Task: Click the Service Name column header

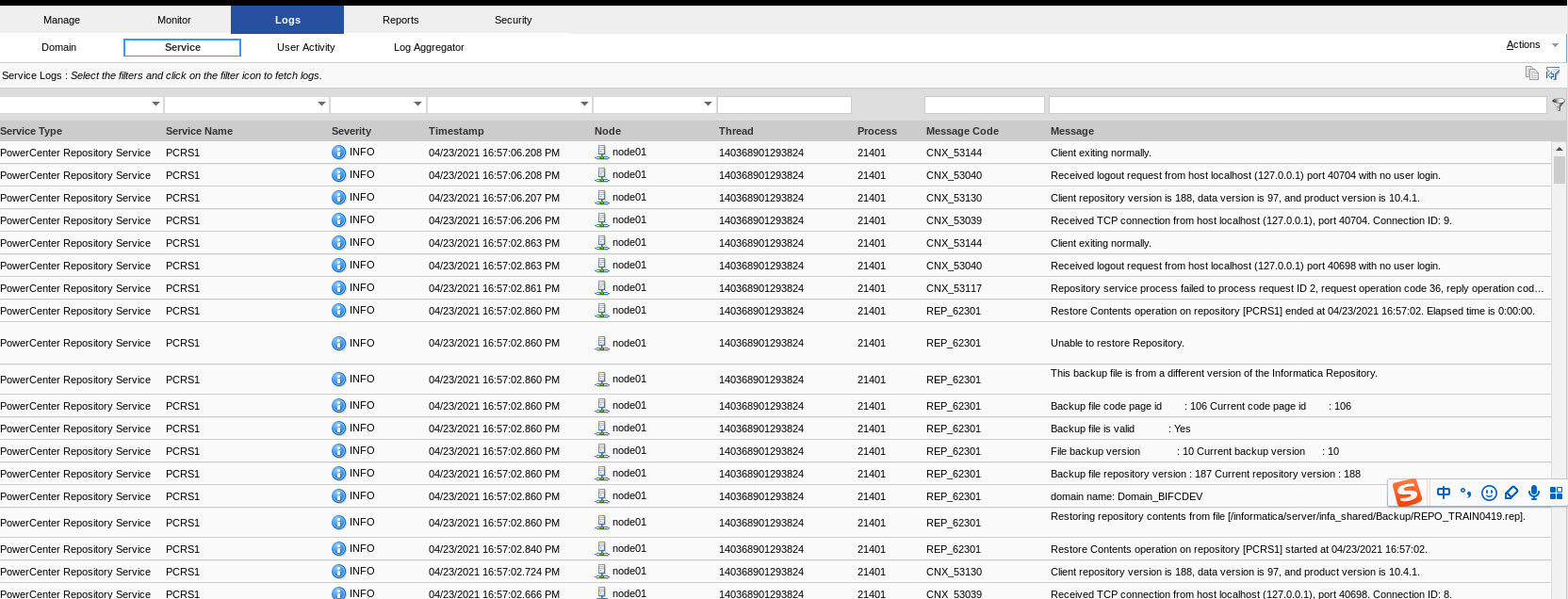Action: pyautogui.click(x=199, y=131)
